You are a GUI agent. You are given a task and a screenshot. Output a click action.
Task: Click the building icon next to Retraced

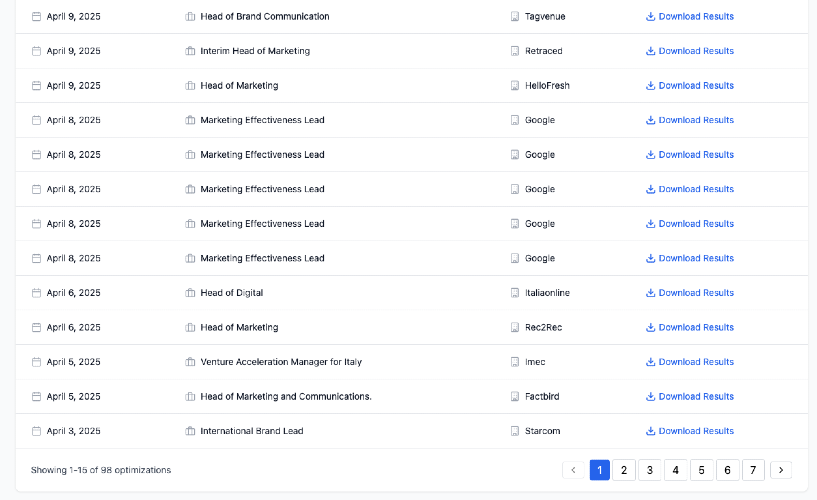(x=515, y=51)
